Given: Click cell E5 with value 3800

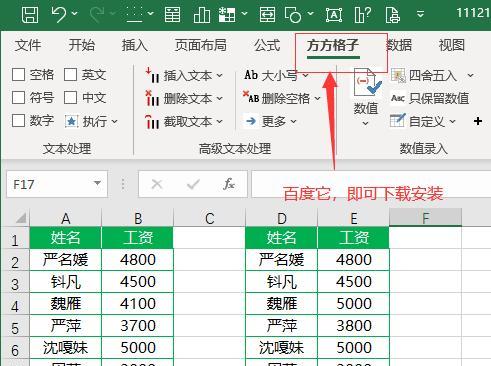Looking at the screenshot, I should [x=353, y=326].
